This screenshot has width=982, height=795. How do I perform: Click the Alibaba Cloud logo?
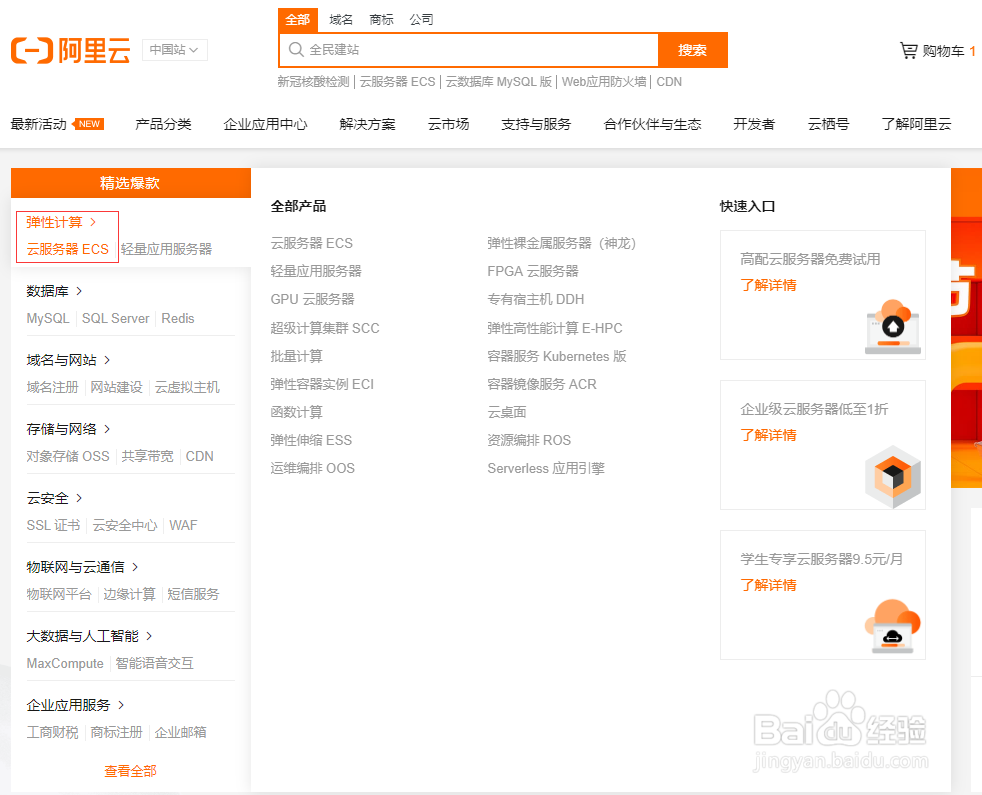click(x=70, y=50)
